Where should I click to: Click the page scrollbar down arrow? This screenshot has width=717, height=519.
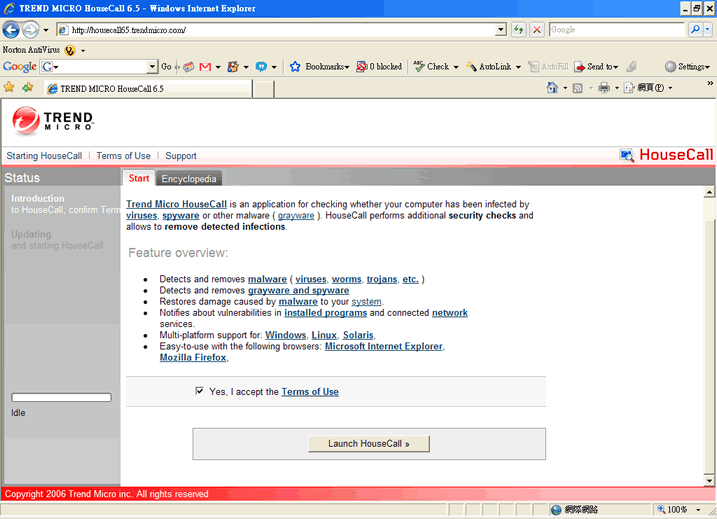[709, 480]
